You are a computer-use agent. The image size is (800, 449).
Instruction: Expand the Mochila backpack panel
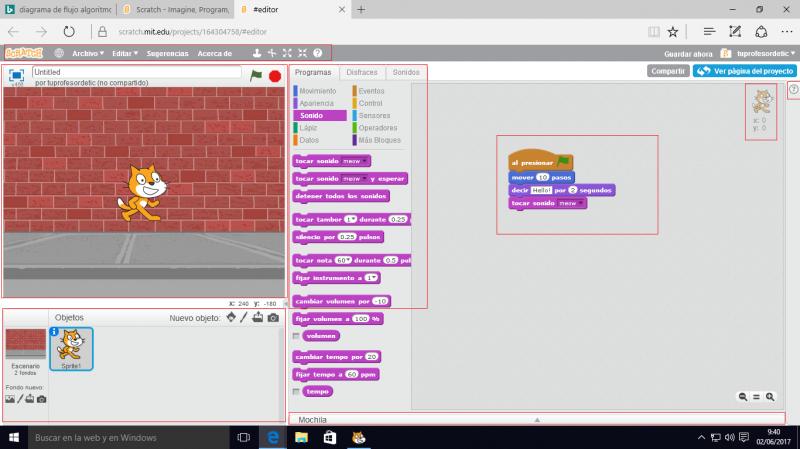click(x=537, y=419)
